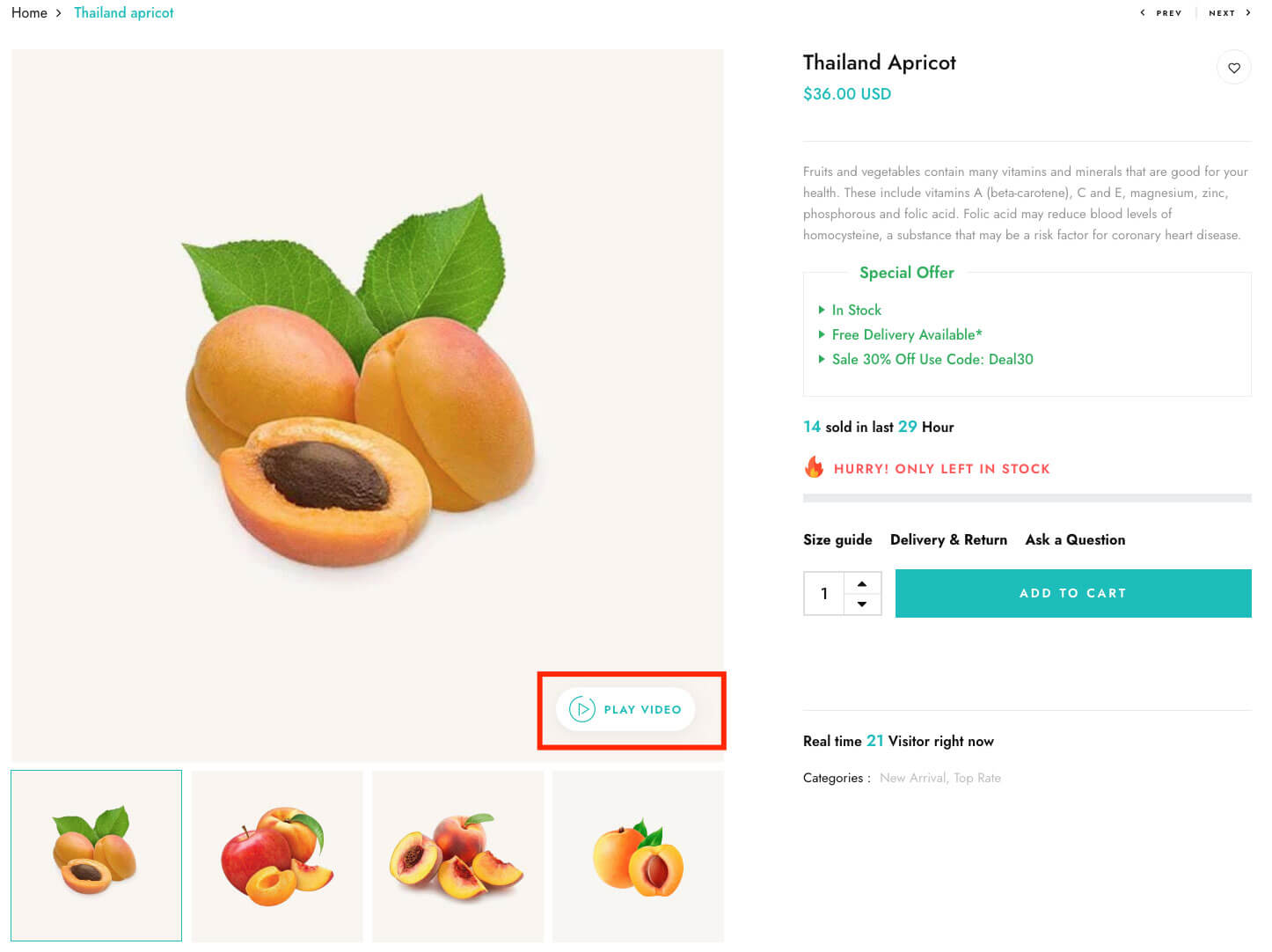The width and height of the screenshot is (1272, 952).
Task: Add apricot to wishlist heart icon
Action: (1233, 68)
